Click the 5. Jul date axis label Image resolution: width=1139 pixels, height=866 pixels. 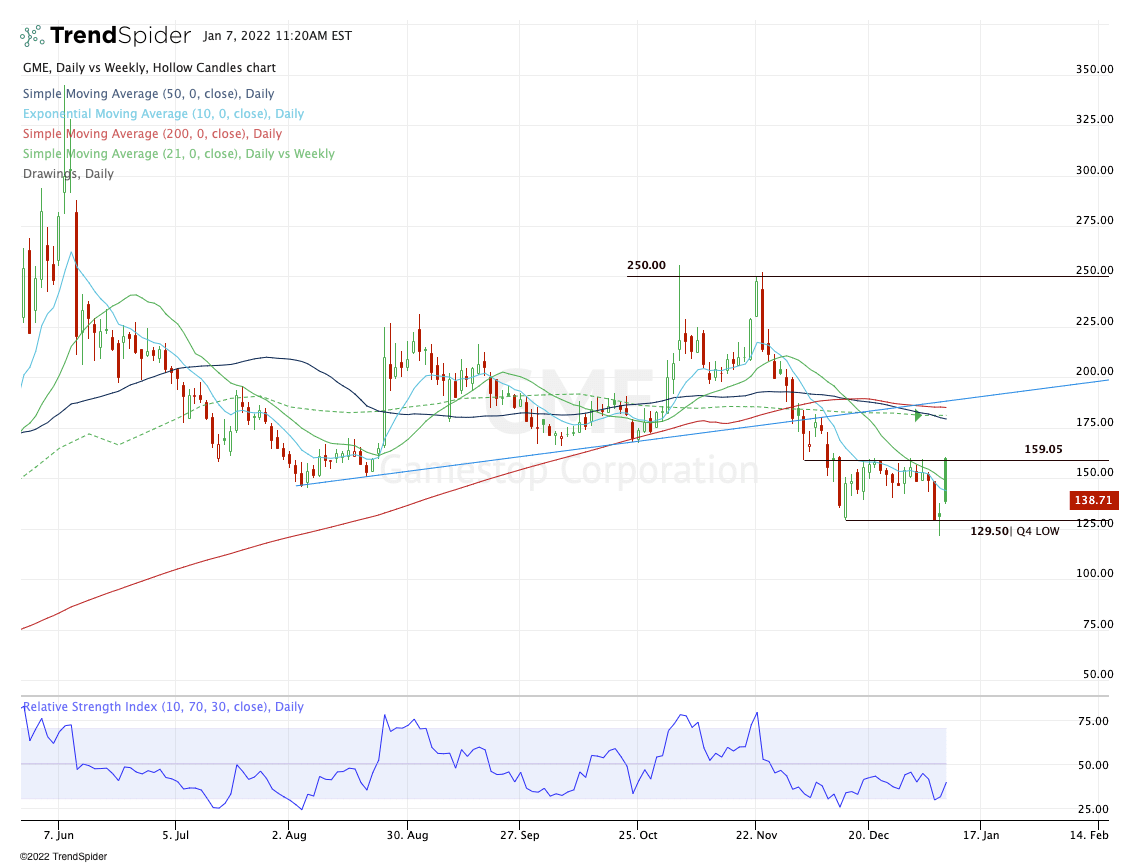tap(176, 835)
